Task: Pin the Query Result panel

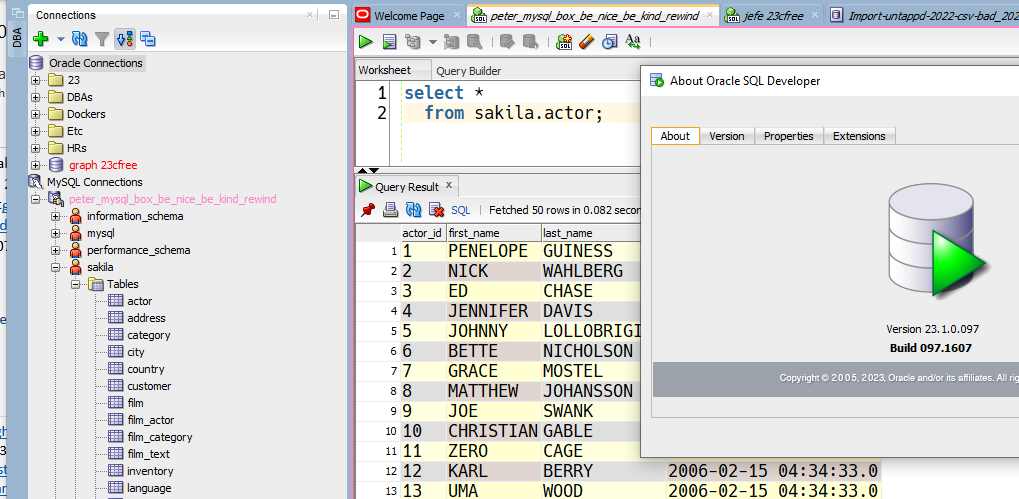Action: 367,210
